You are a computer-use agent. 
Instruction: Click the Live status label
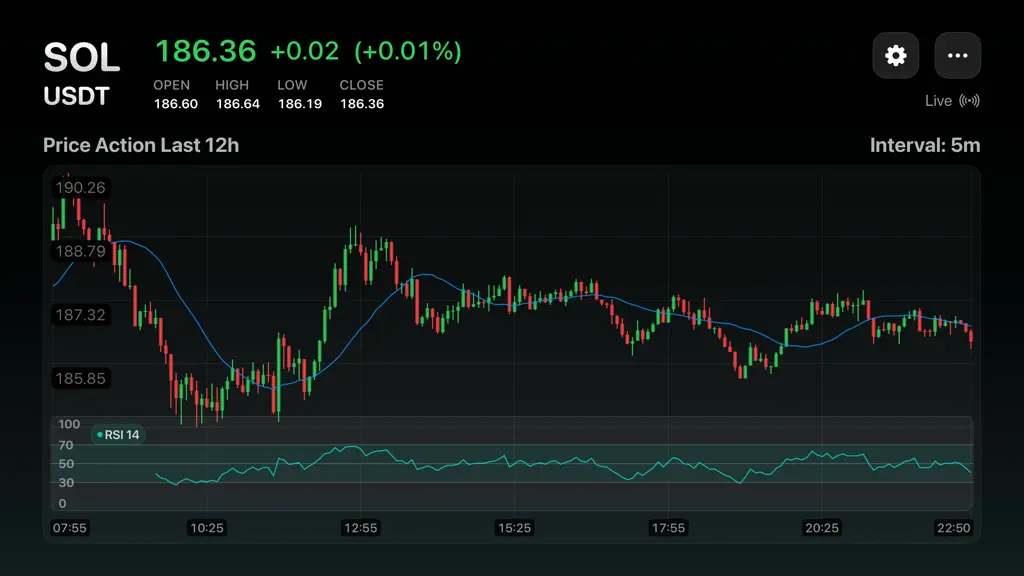(938, 101)
